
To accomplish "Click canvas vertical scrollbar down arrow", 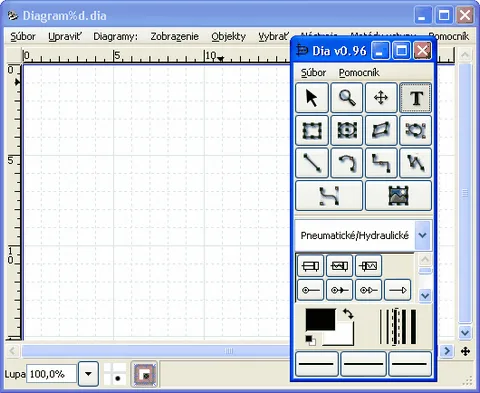I will click(x=465, y=332).
